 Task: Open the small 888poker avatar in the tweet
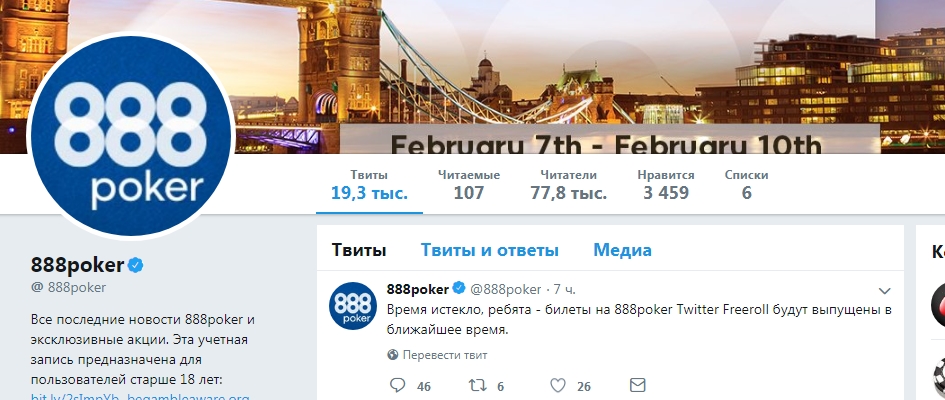(353, 306)
